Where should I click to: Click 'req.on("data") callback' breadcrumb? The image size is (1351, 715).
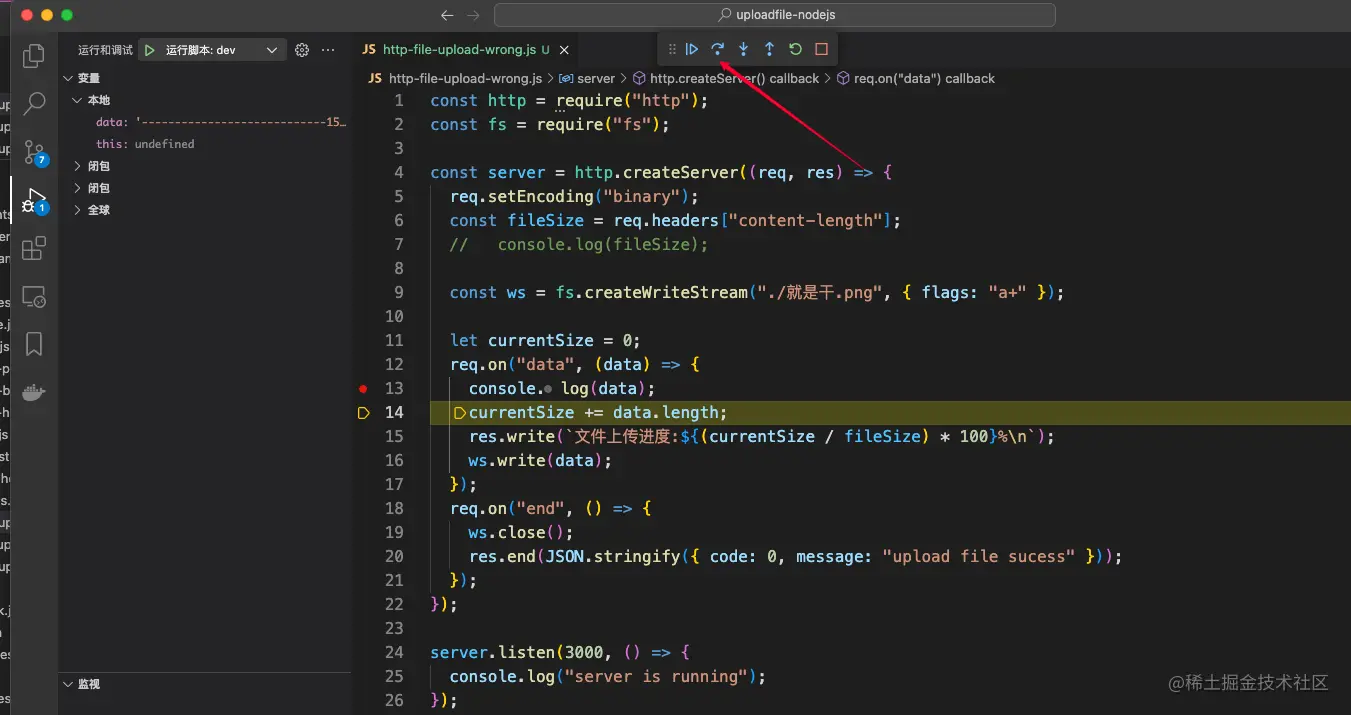[x=916, y=78]
